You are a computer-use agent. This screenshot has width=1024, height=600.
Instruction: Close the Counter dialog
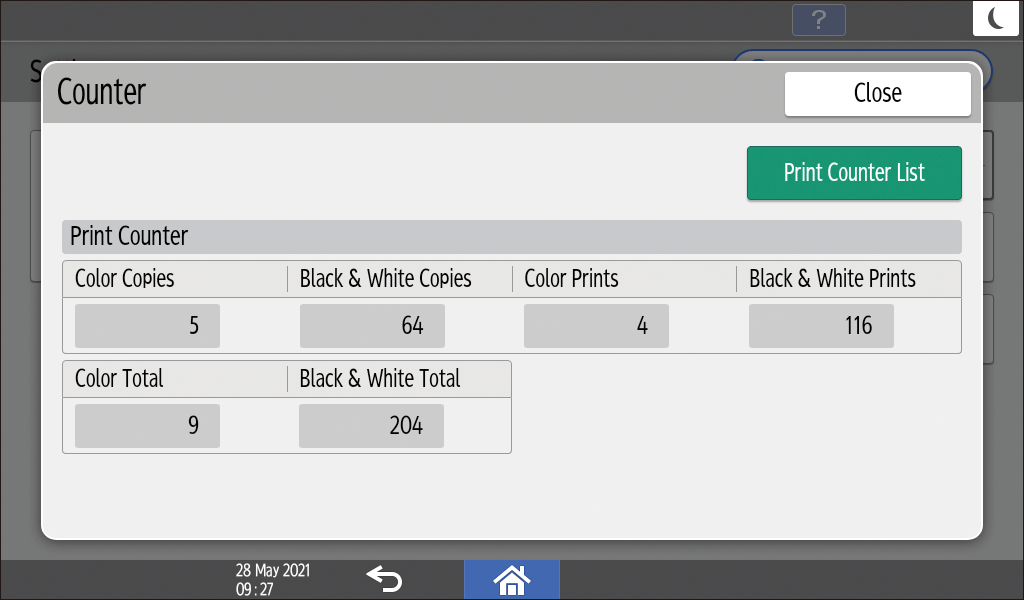click(x=877, y=94)
